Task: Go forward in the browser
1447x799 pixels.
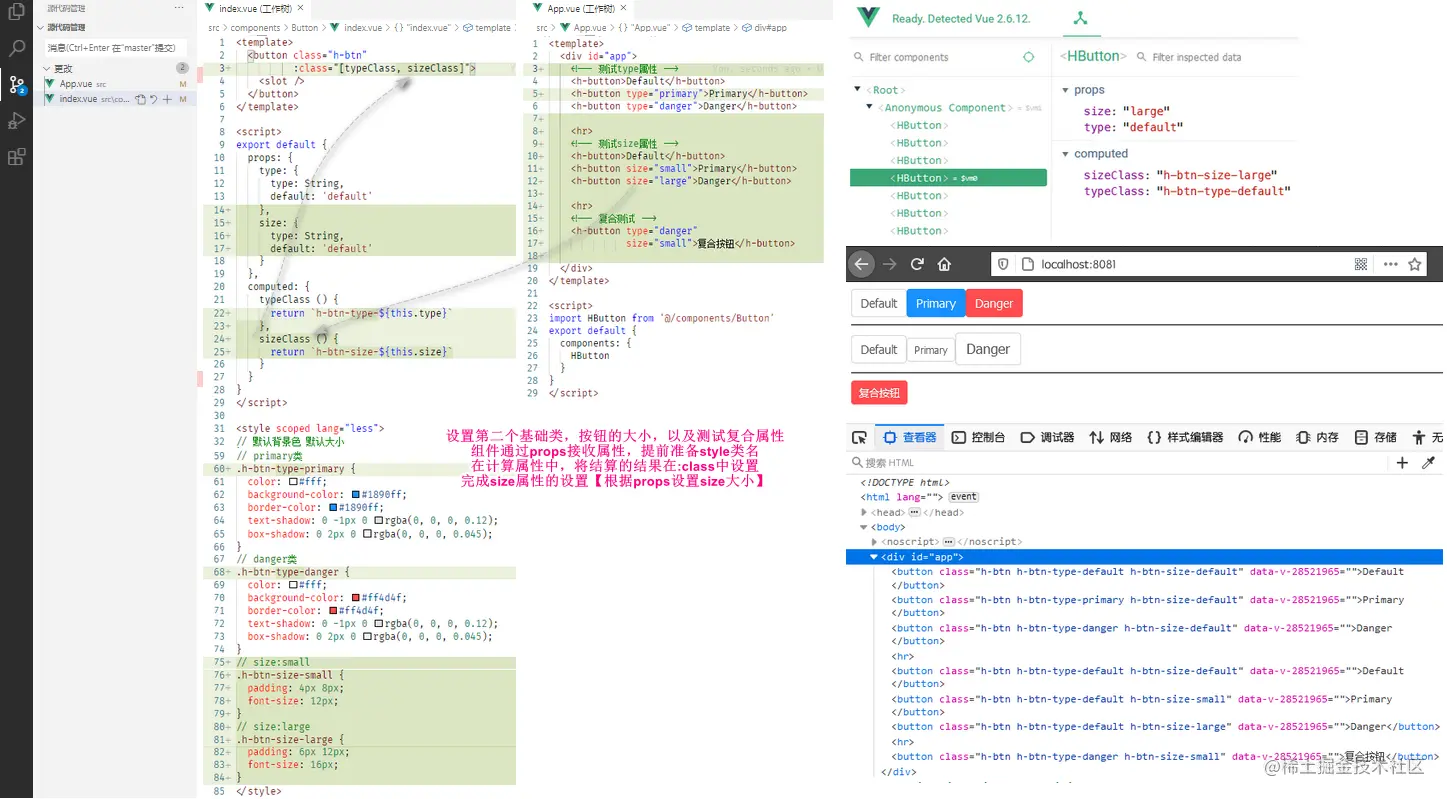Action: 890,264
